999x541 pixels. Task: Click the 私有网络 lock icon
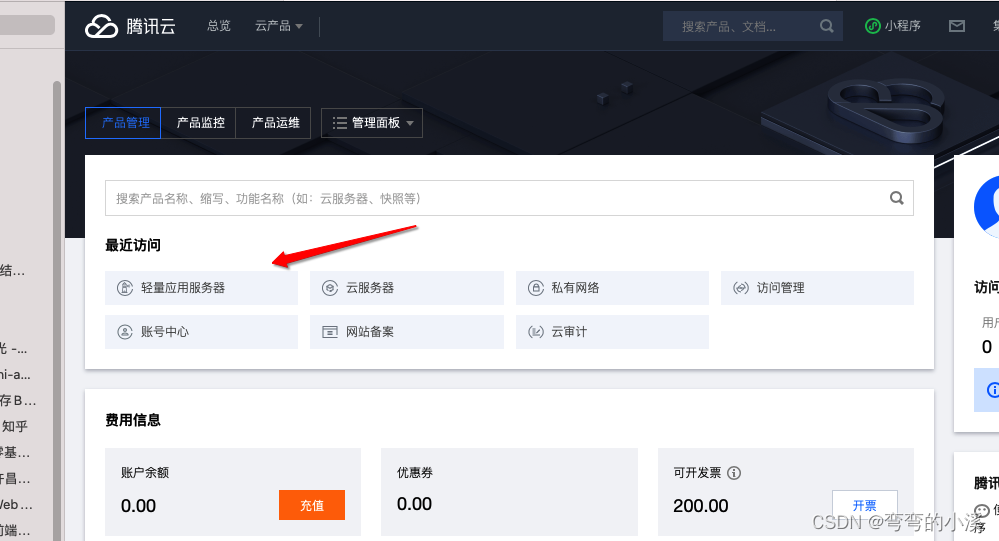[x=536, y=288]
